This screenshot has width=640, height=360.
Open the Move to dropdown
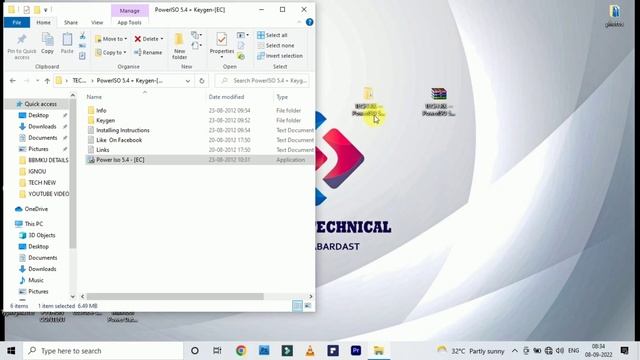(x=111, y=39)
